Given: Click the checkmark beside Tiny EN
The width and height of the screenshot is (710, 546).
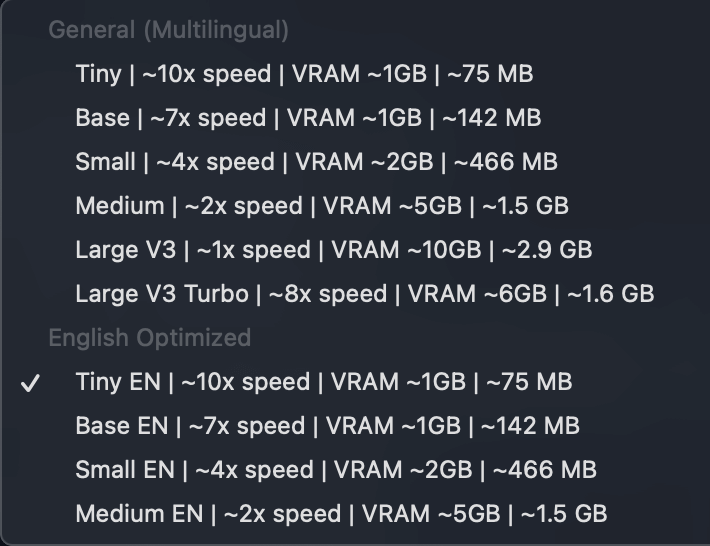Looking at the screenshot, I should (31, 383).
